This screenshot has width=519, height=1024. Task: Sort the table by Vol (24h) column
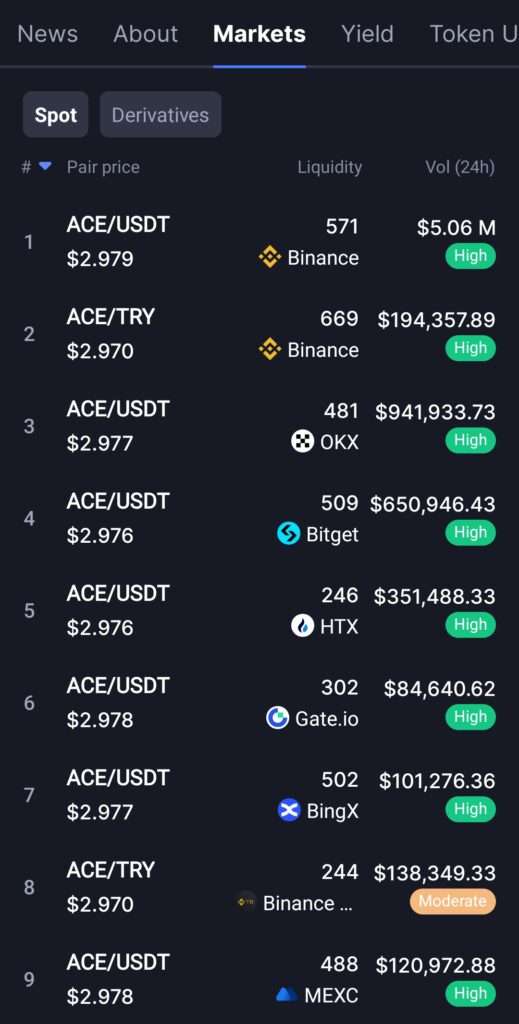460,167
